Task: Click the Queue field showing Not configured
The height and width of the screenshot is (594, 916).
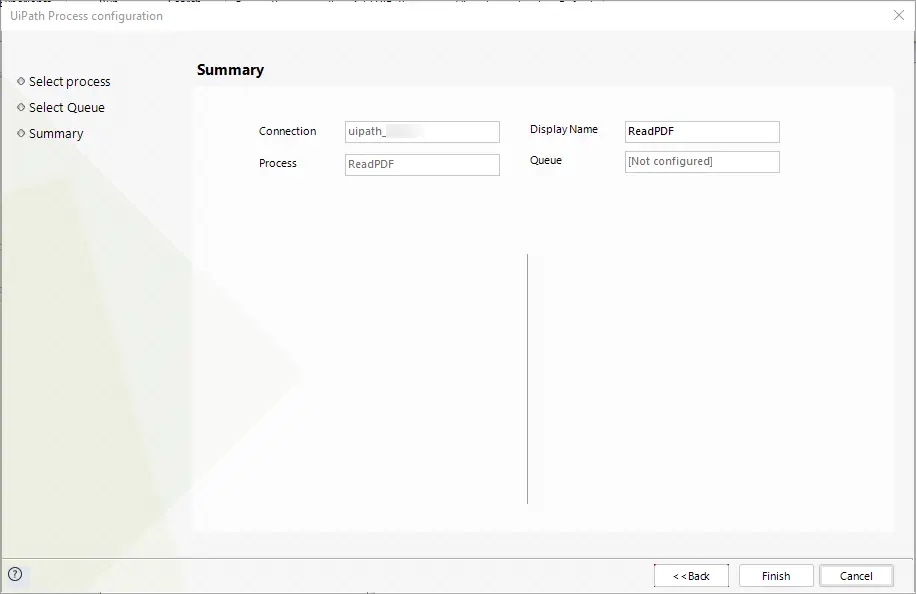Action: (x=702, y=162)
